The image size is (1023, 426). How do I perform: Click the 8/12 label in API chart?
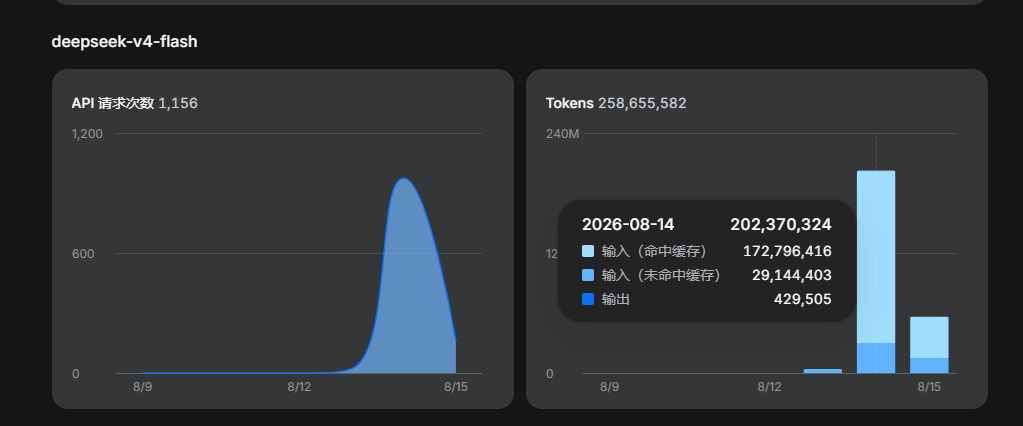pyautogui.click(x=299, y=387)
